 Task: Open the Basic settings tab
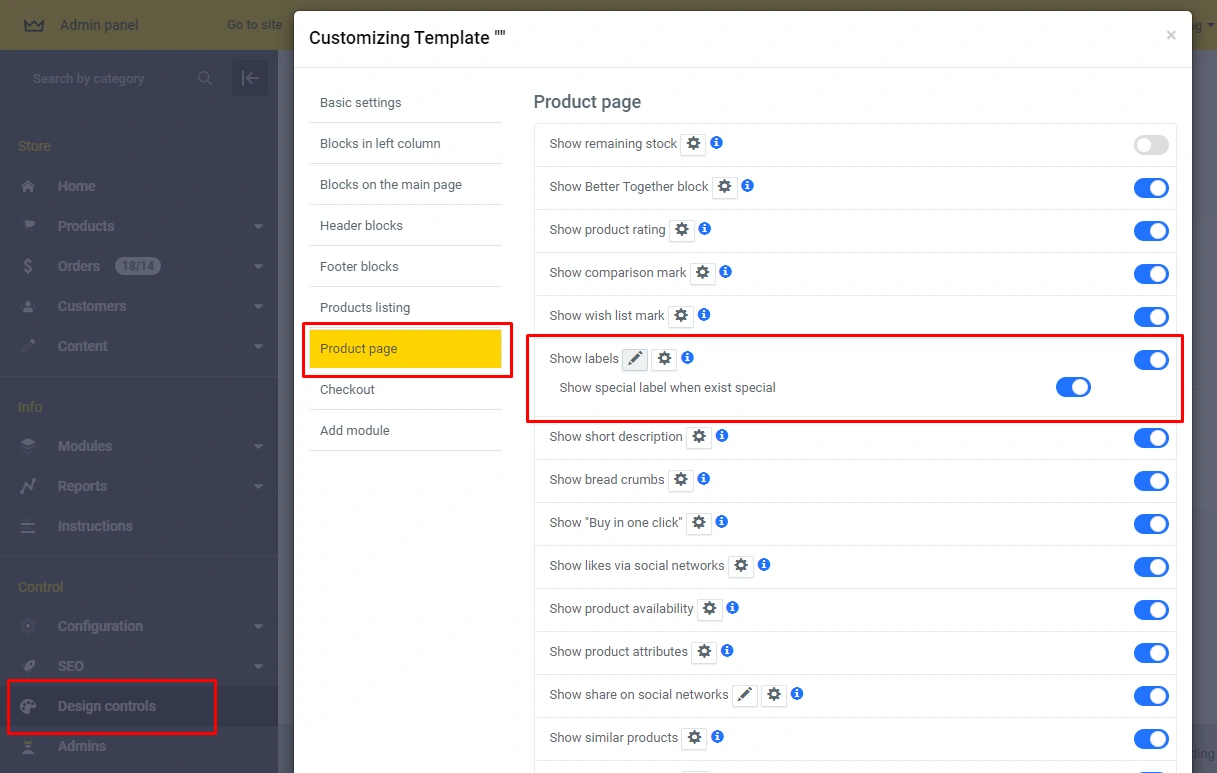(360, 102)
